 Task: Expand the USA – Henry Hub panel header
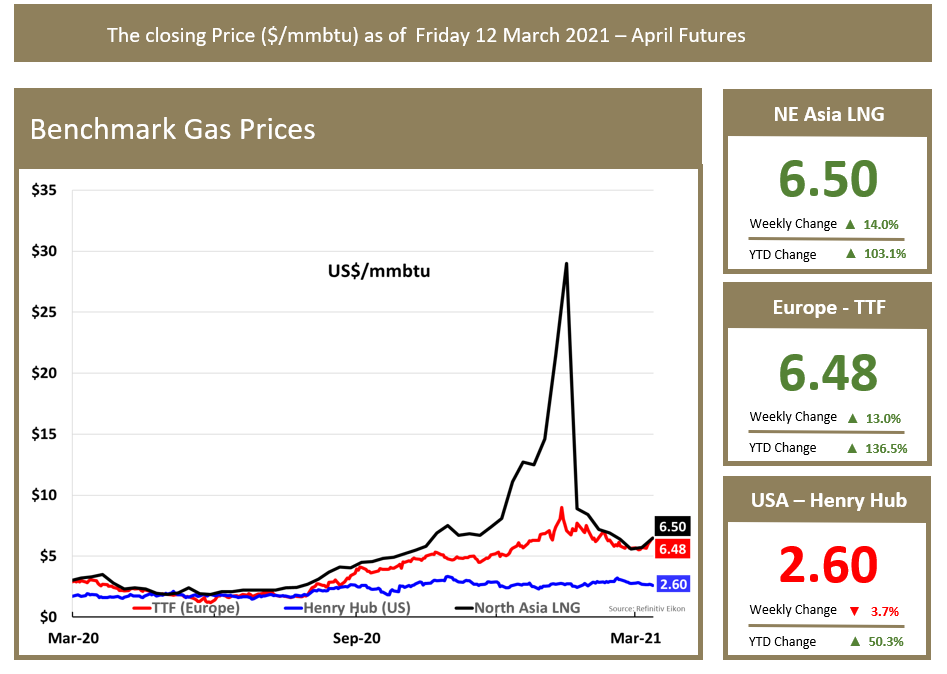[827, 501]
